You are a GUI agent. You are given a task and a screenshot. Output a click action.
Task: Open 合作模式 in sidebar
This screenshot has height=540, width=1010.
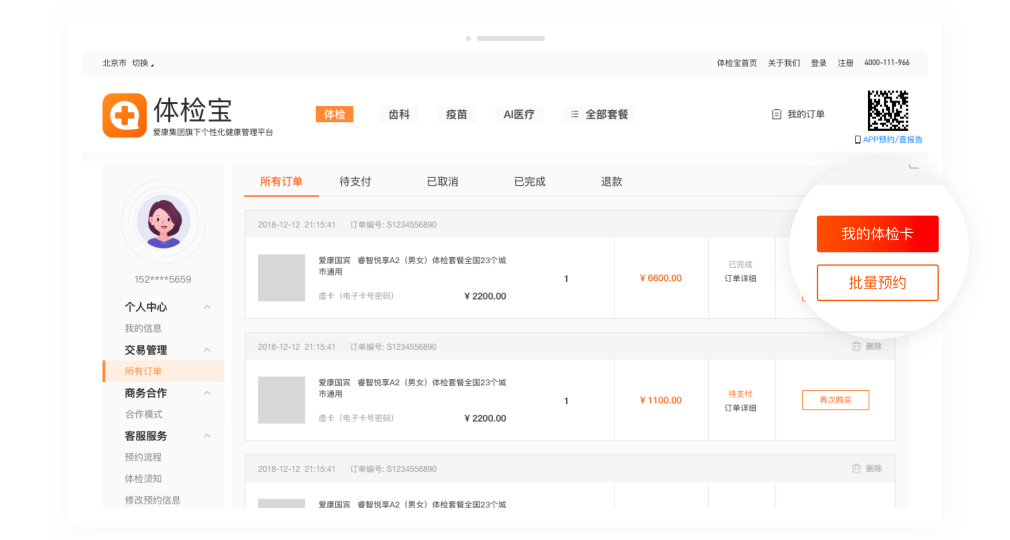(x=143, y=414)
